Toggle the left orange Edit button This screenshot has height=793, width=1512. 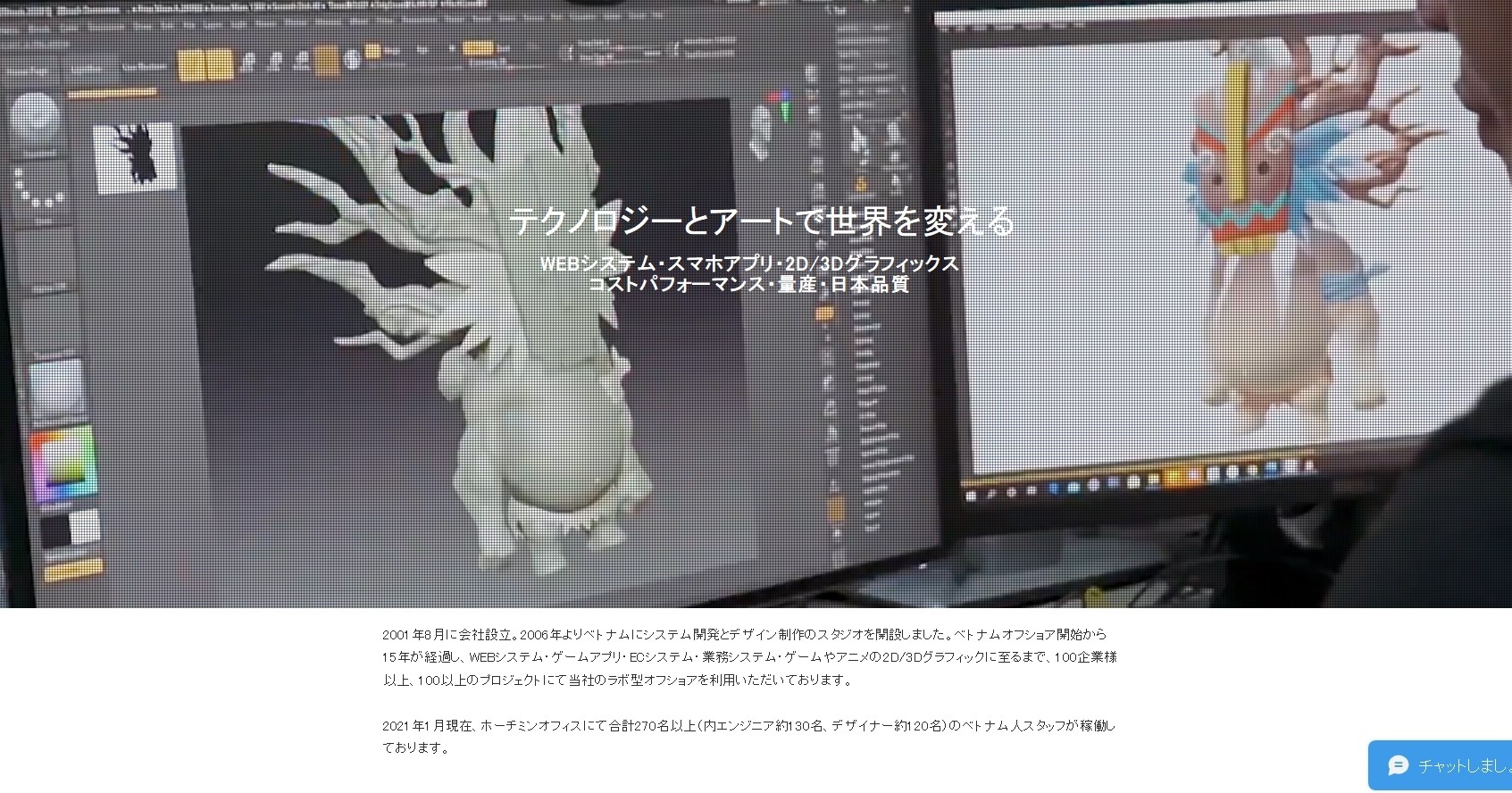tap(191, 65)
